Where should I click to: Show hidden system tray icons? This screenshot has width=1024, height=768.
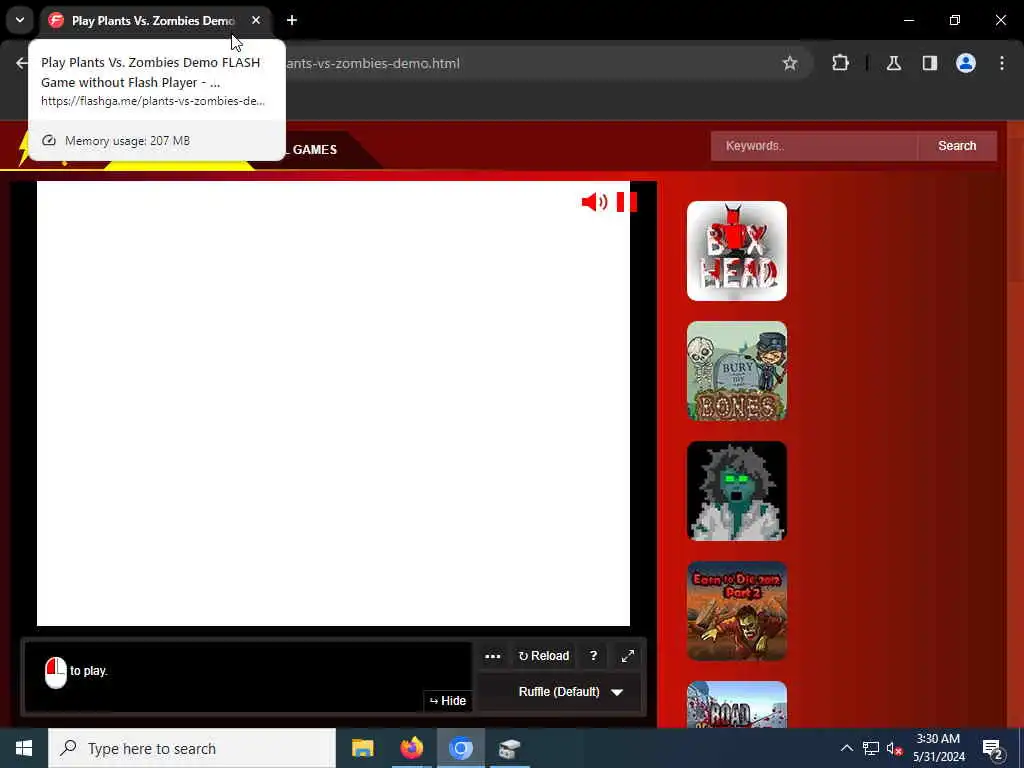[x=846, y=748]
